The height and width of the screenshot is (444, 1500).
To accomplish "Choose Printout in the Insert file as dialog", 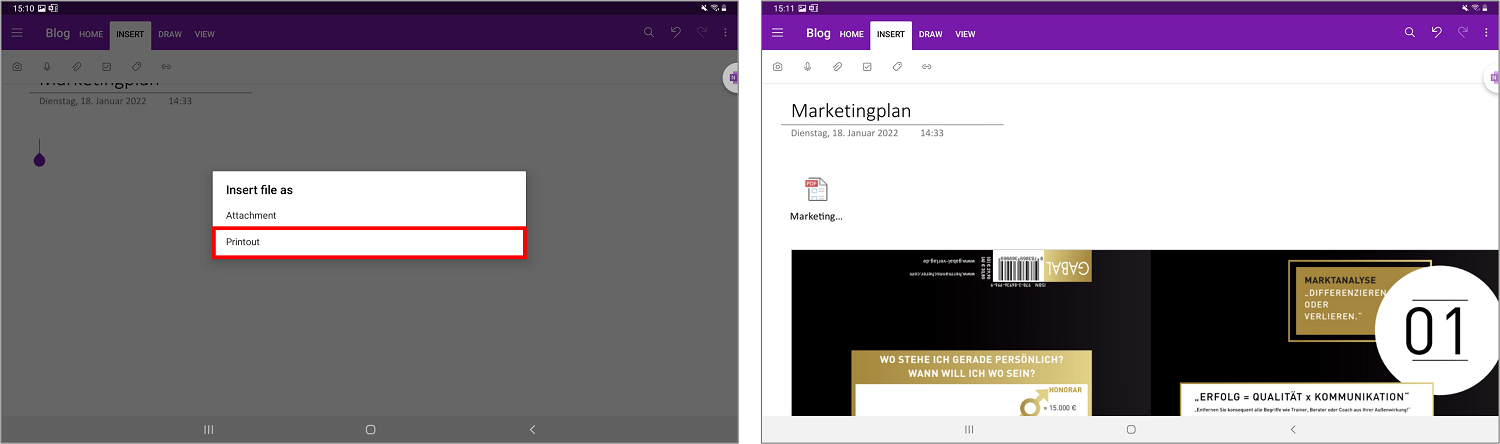I will (369, 242).
